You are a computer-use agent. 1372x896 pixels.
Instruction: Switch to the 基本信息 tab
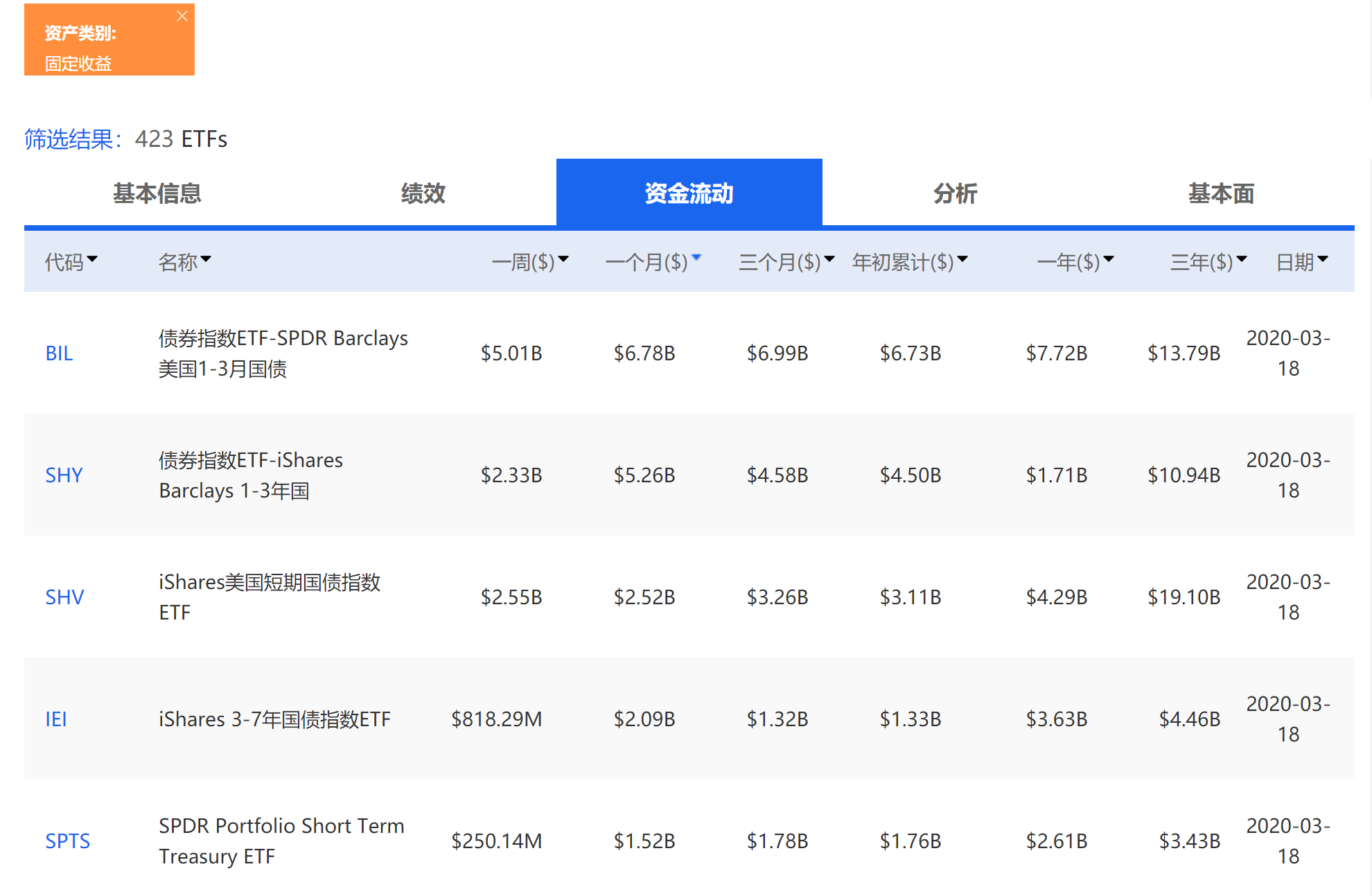point(157,193)
